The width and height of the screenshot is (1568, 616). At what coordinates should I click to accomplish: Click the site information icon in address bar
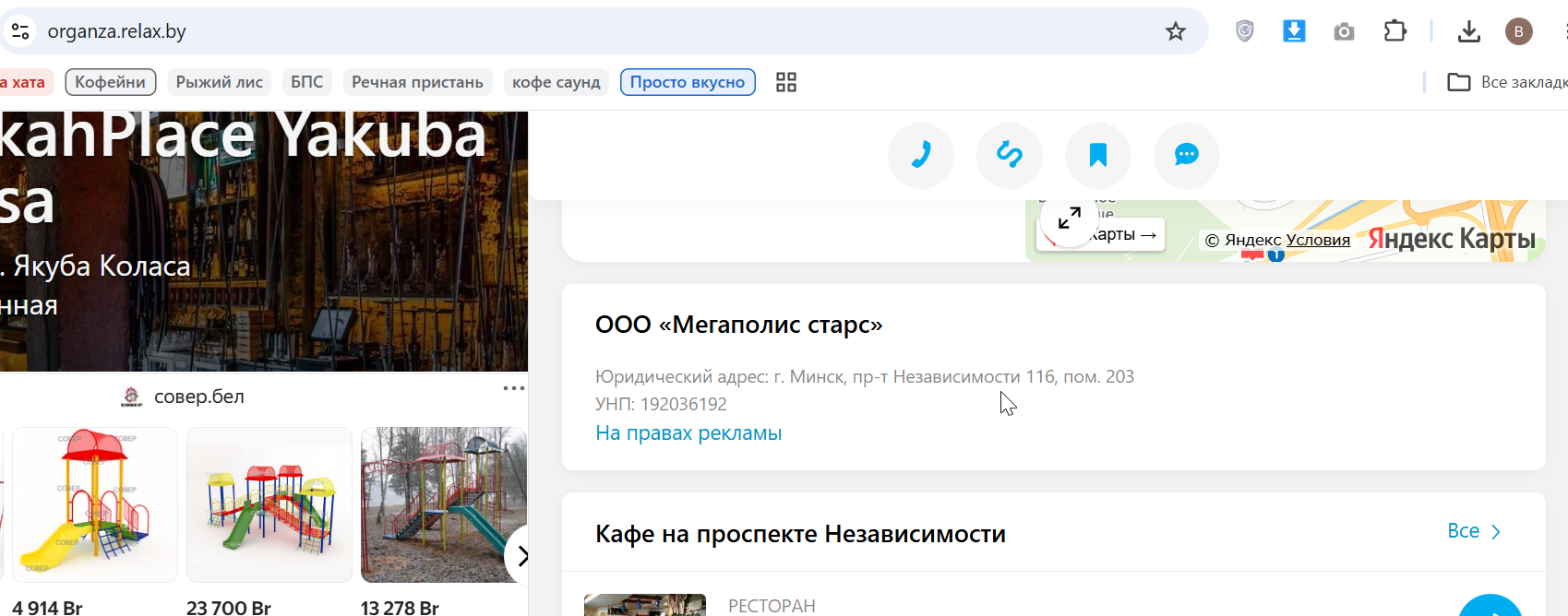click(x=20, y=31)
